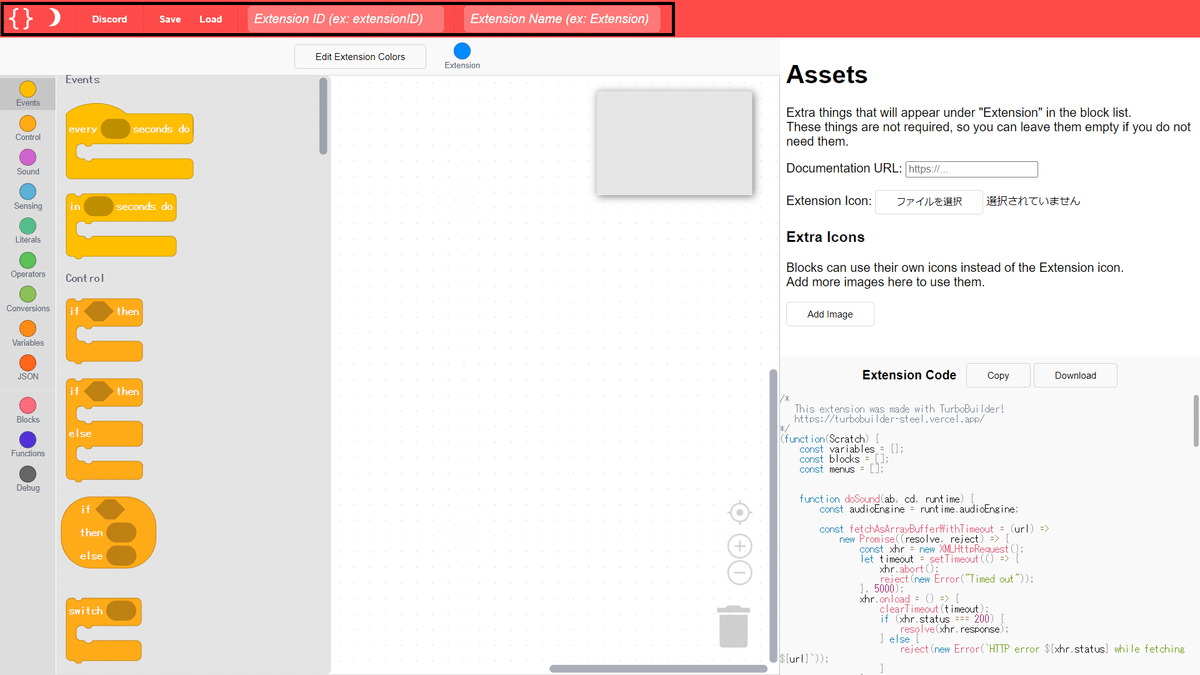The width and height of the screenshot is (1200, 675).
Task: Select the Operators category in the toolbox
Action: [28, 265]
